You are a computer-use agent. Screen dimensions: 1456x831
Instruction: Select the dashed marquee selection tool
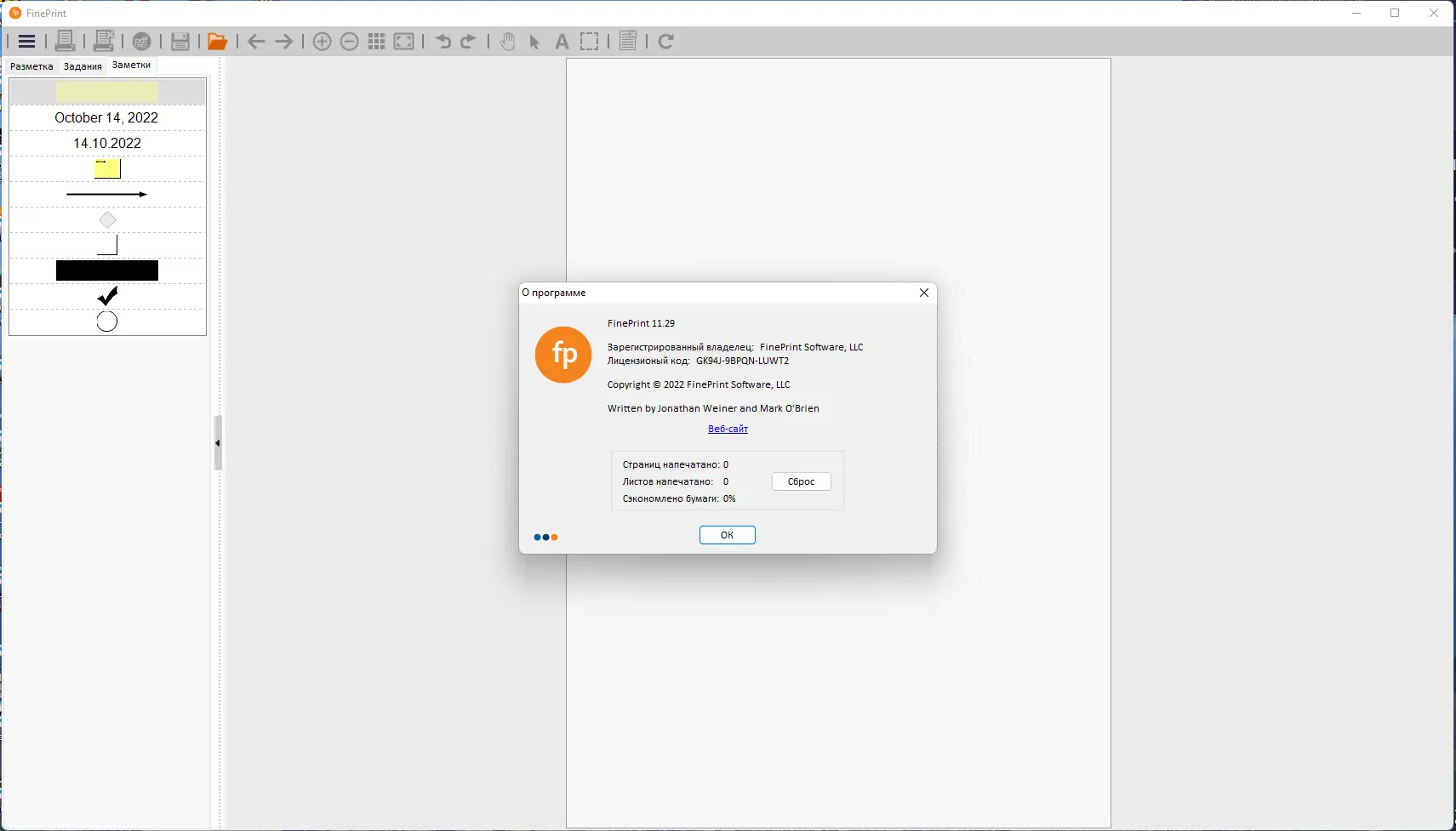click(x=589, y=41)
